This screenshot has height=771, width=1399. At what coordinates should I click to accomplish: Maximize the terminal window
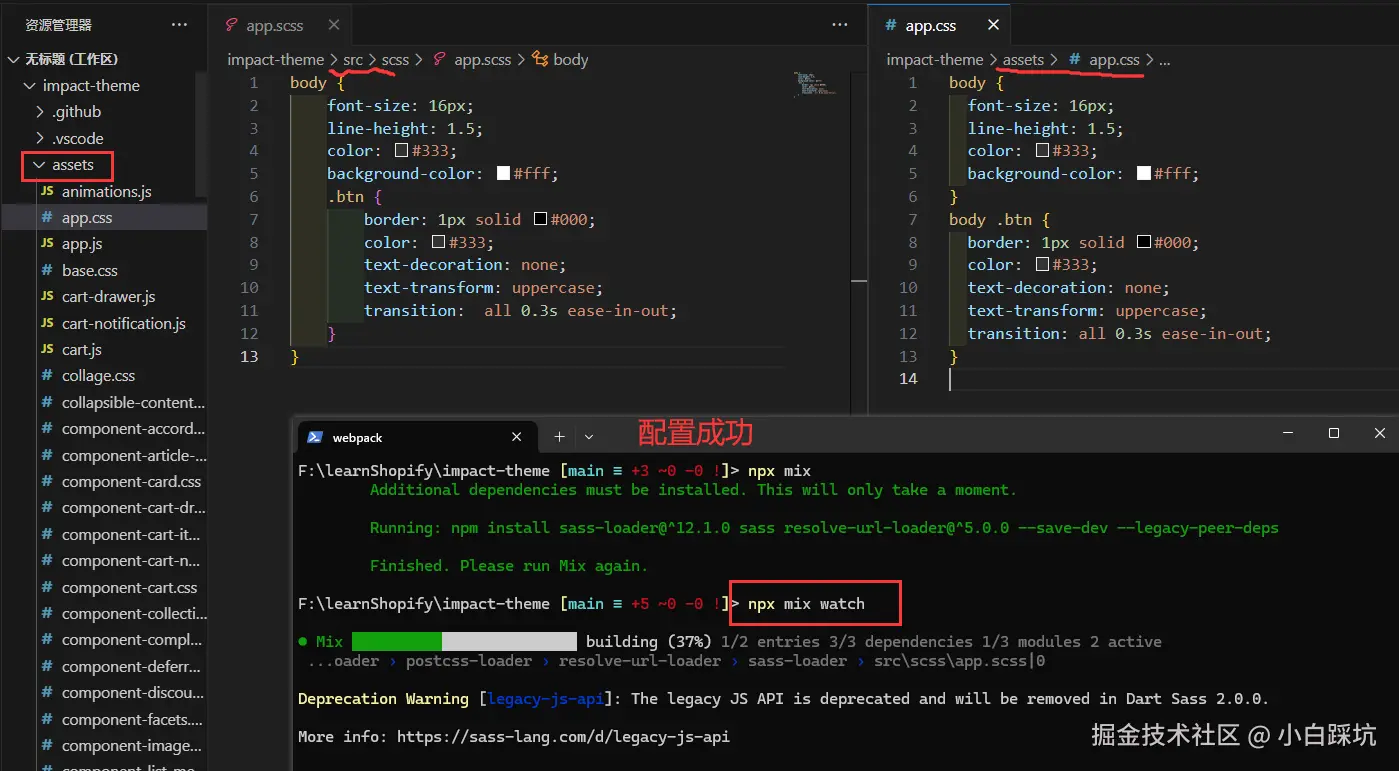click(x=1333, y=433)
